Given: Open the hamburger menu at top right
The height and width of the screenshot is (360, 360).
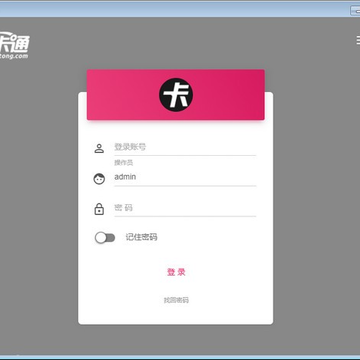Looking at the screenshot, I should [x=358, y=40].
